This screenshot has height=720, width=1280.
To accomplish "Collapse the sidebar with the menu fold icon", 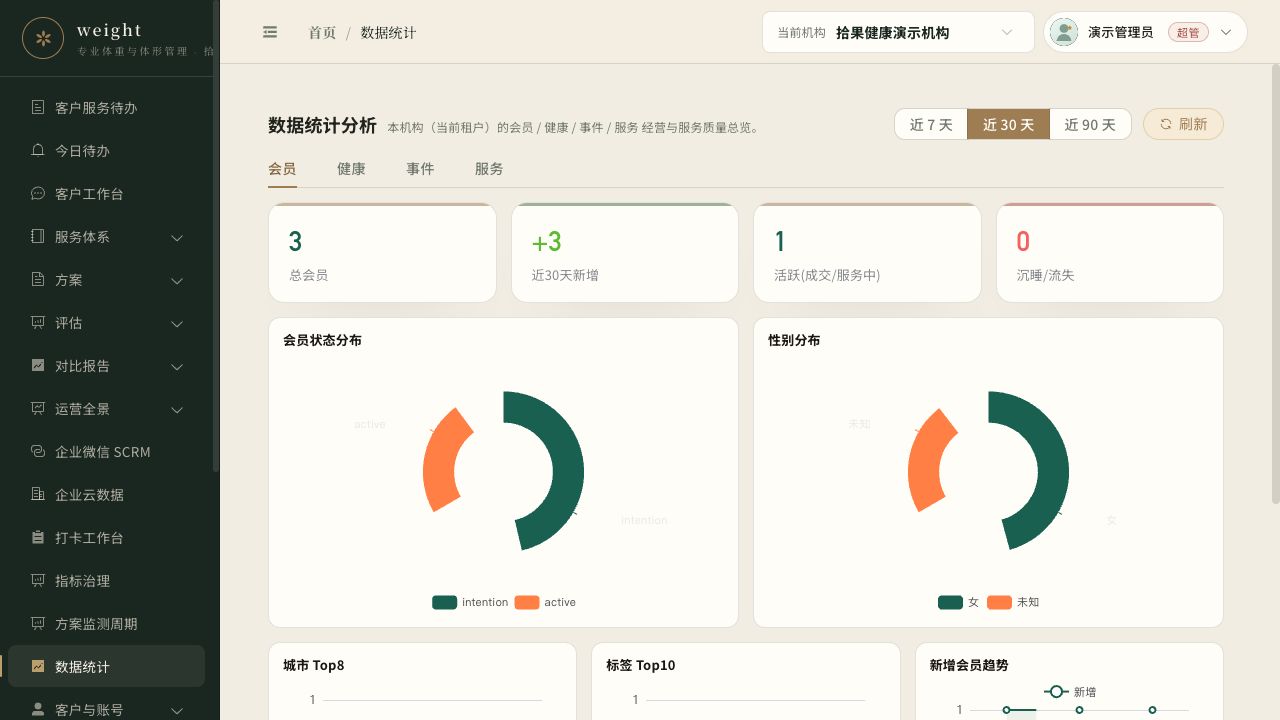I will coord(270,32).
